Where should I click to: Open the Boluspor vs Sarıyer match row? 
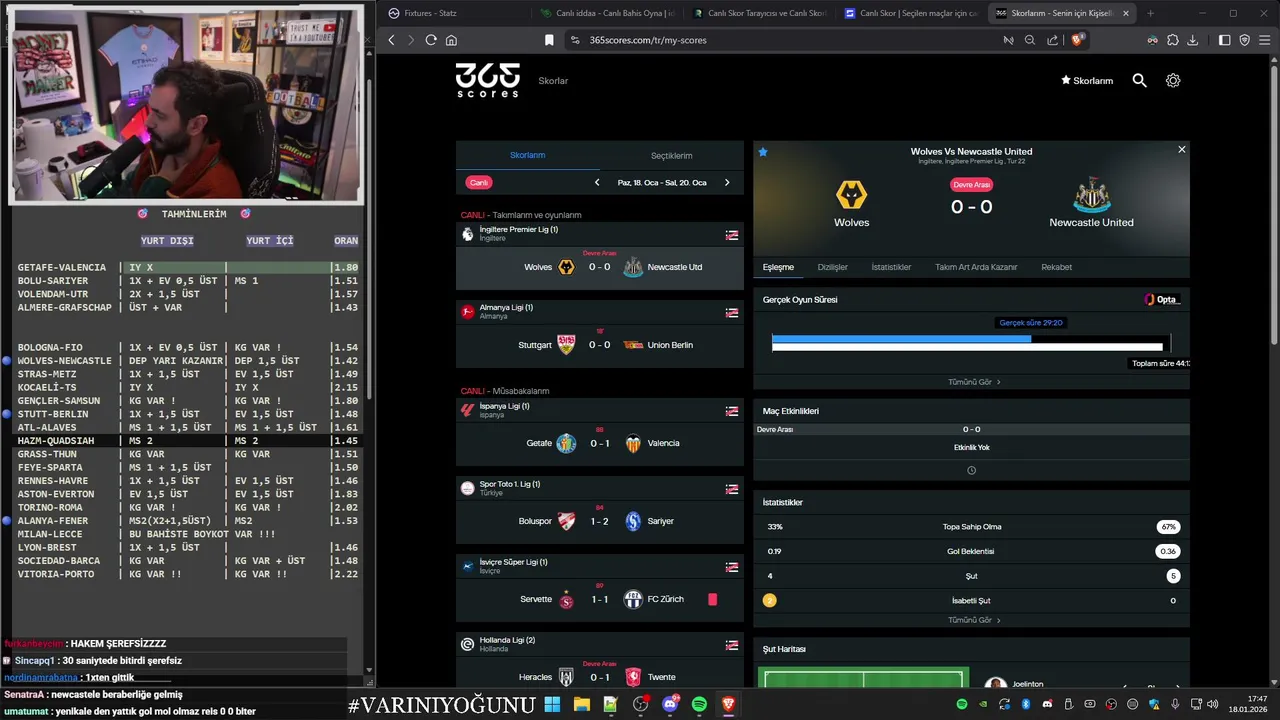pos(600,521)
